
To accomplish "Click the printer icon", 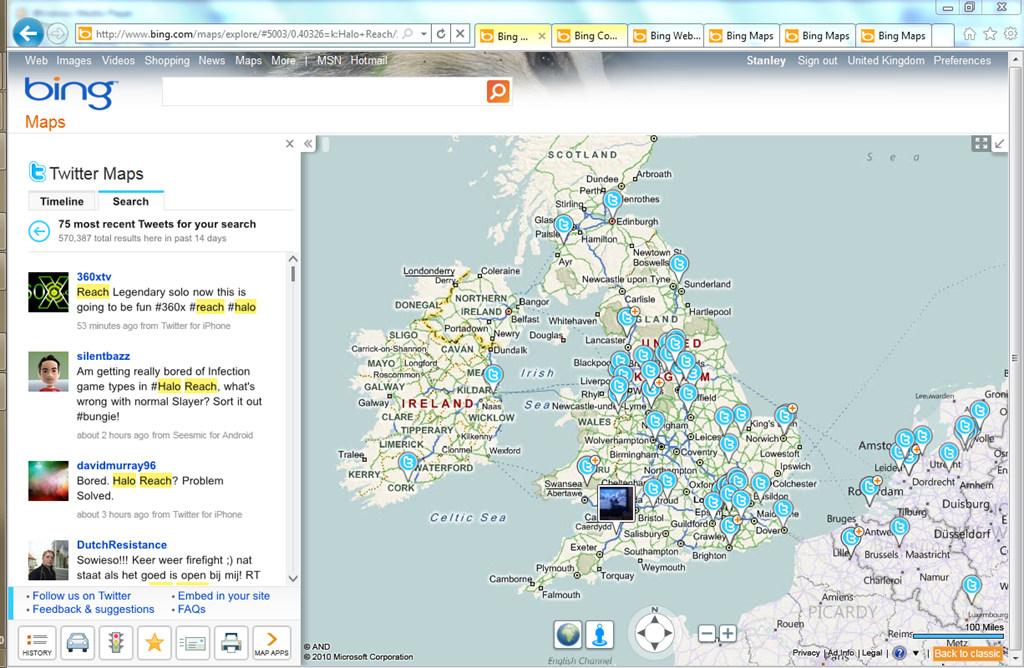I will 231,642.
